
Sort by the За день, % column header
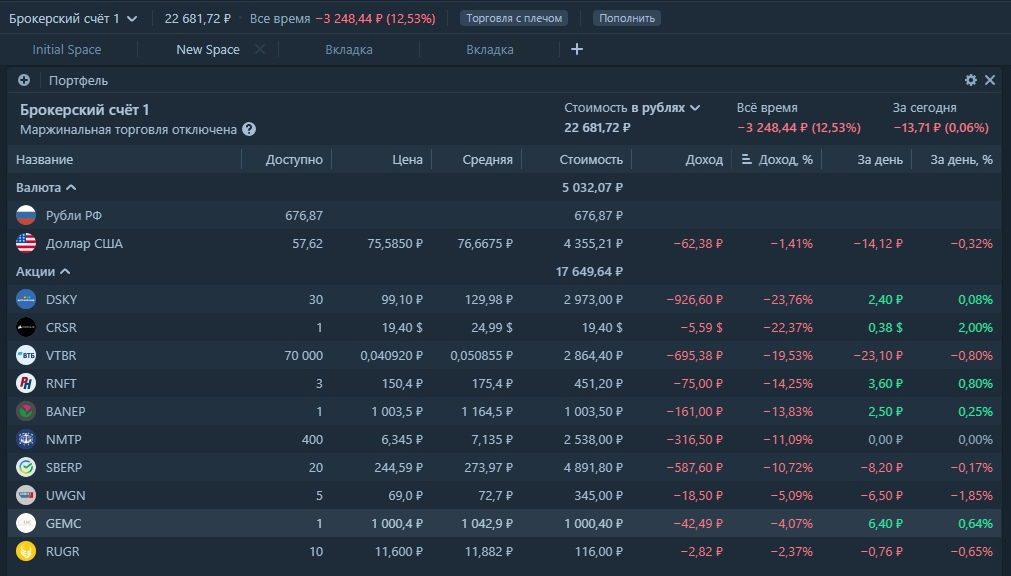961,159
